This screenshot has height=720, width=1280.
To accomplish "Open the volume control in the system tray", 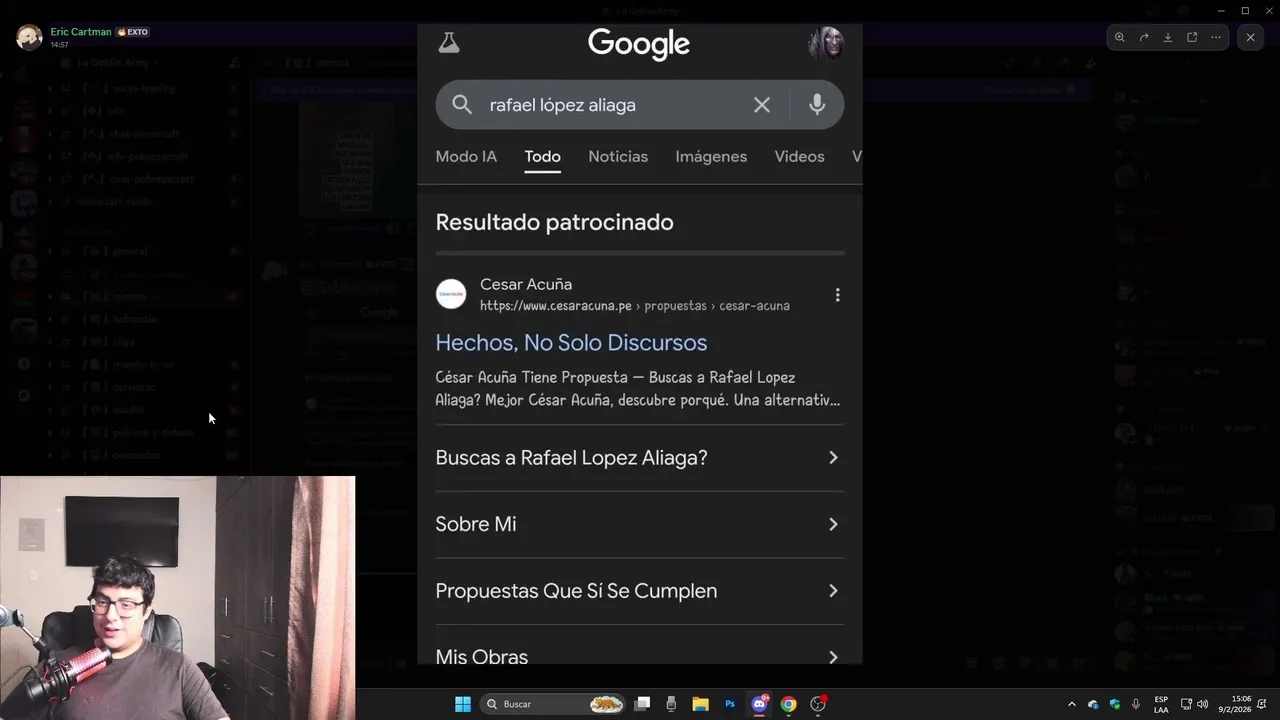I will point(1203,704).
